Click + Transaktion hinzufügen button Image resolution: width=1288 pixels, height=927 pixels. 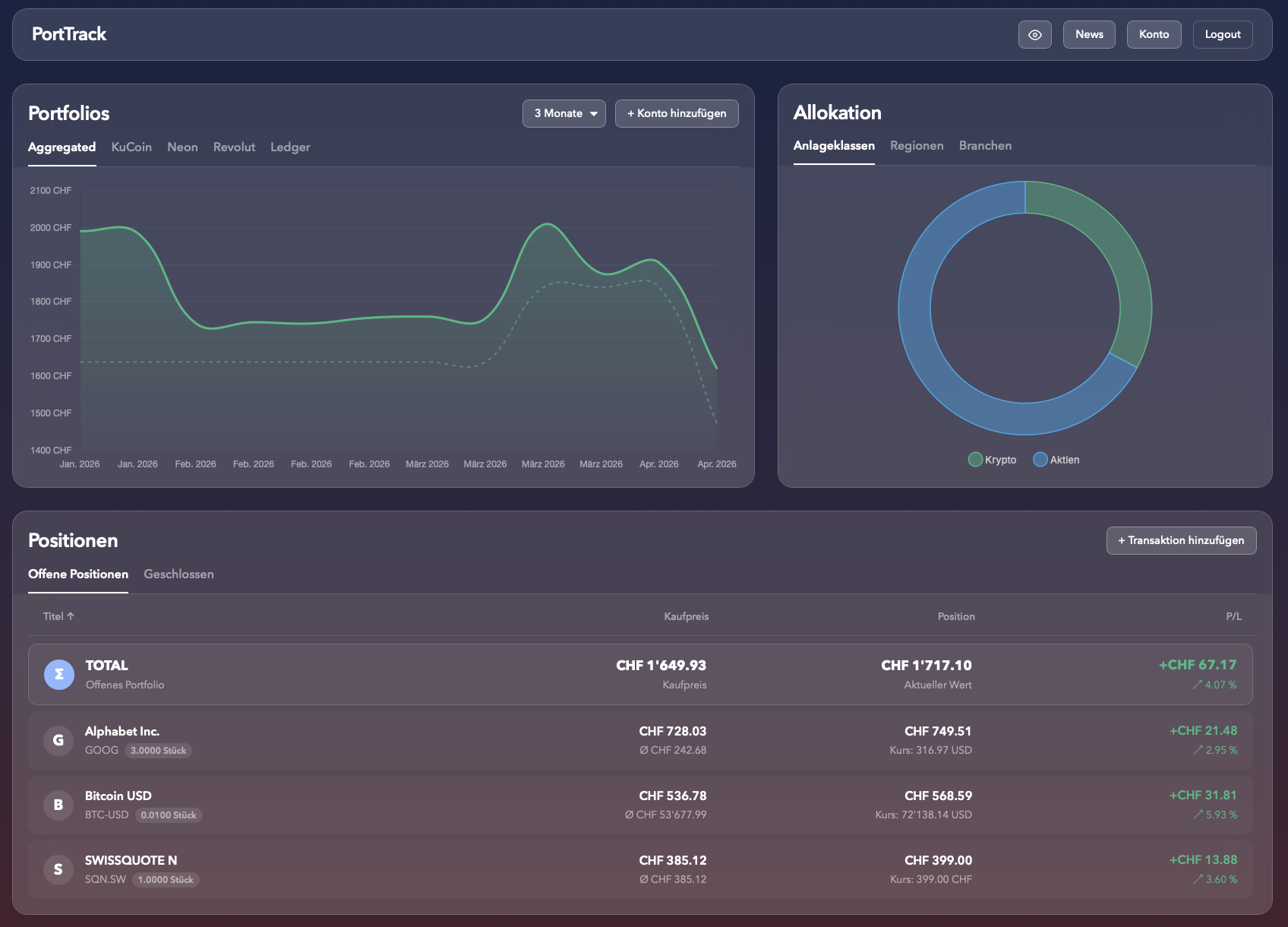(1181, 540)
